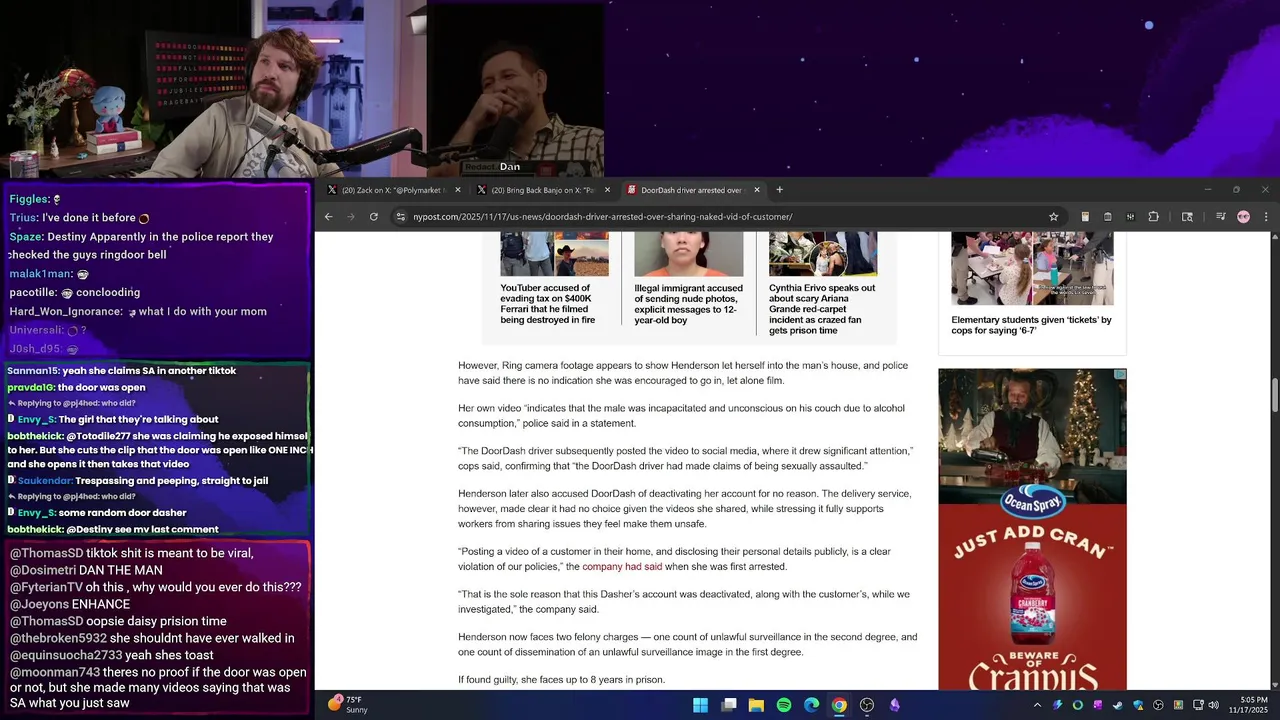Open Task View on the taskbar
Viewport: 1280px width, 720px height.
[x=729, y=705]
